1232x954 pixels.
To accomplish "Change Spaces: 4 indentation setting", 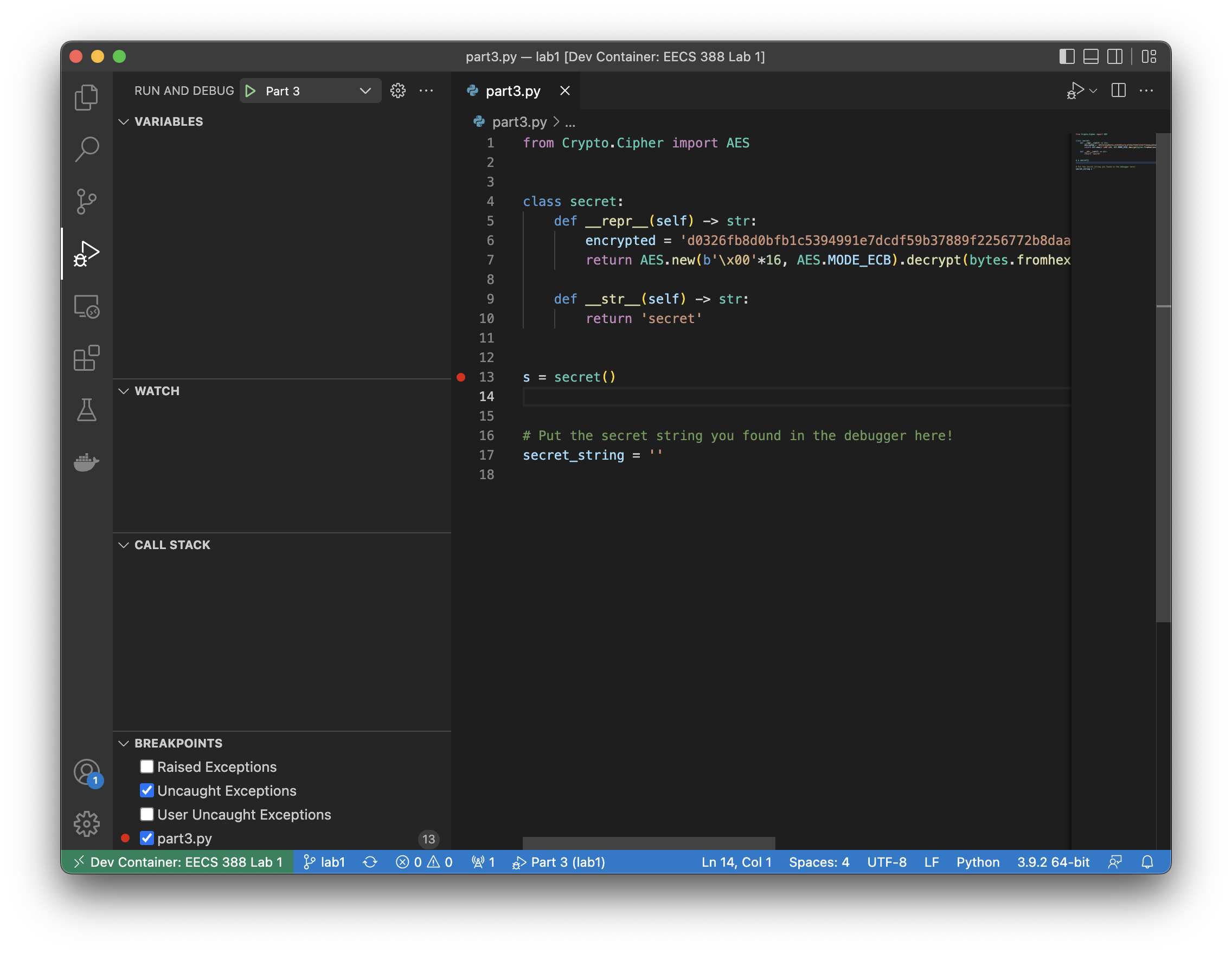I will [x=819, y=862].
